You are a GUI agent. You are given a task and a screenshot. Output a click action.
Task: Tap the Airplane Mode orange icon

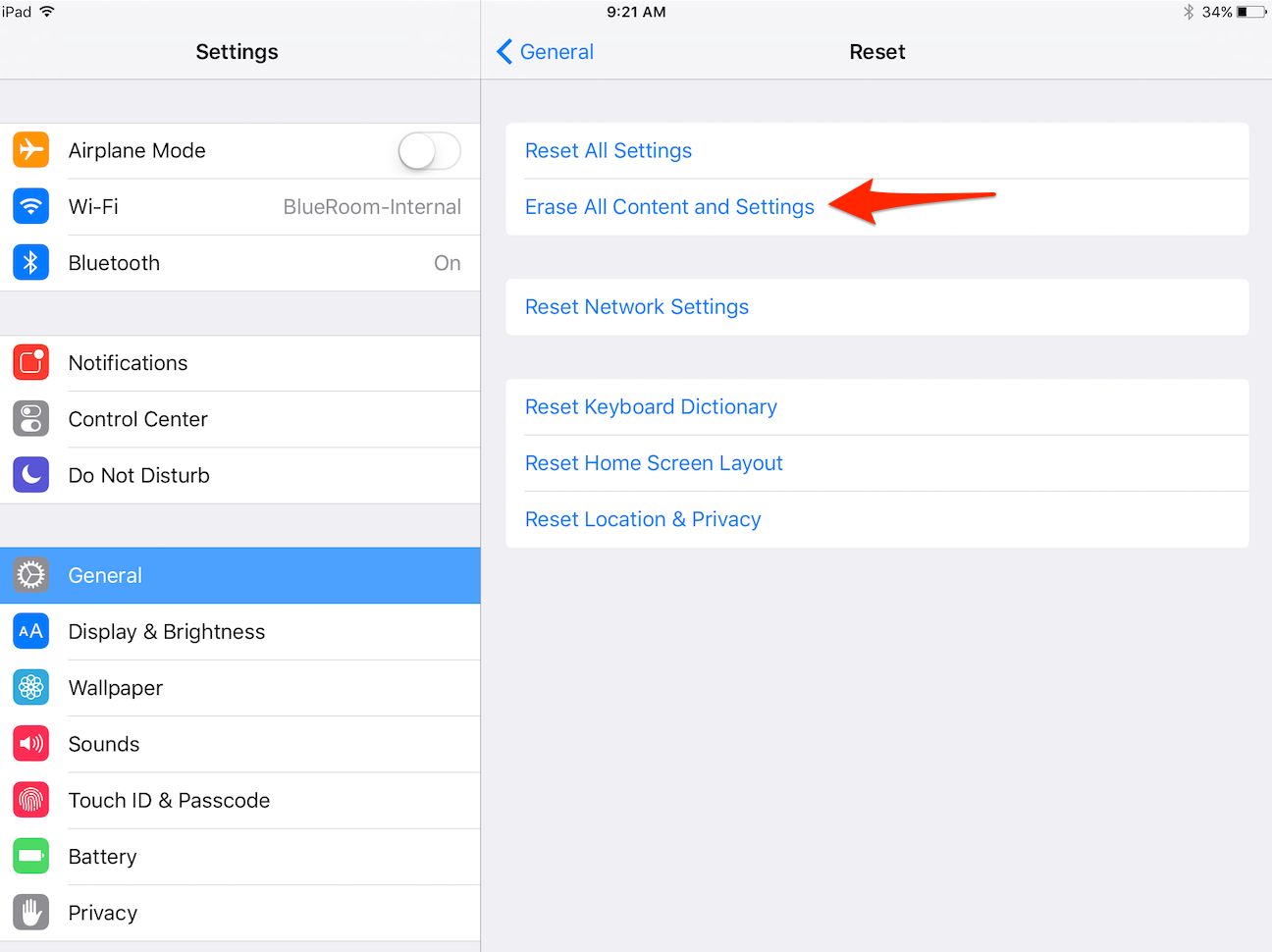(x=31, y=150)
